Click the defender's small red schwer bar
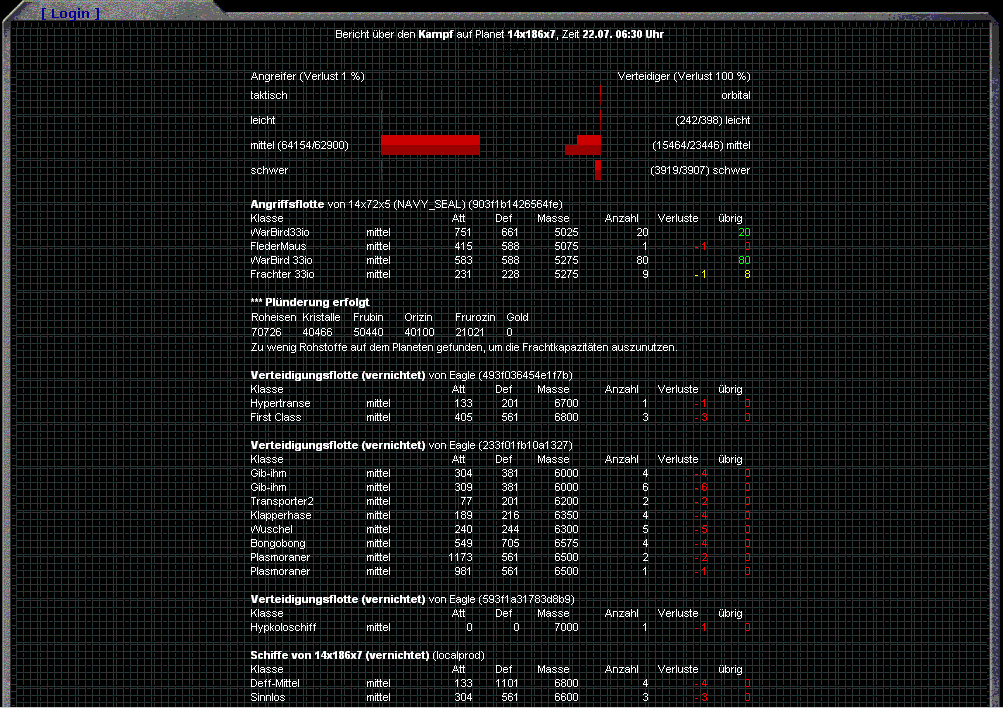Screen dimensions: 1003x709 click(598, 170)
